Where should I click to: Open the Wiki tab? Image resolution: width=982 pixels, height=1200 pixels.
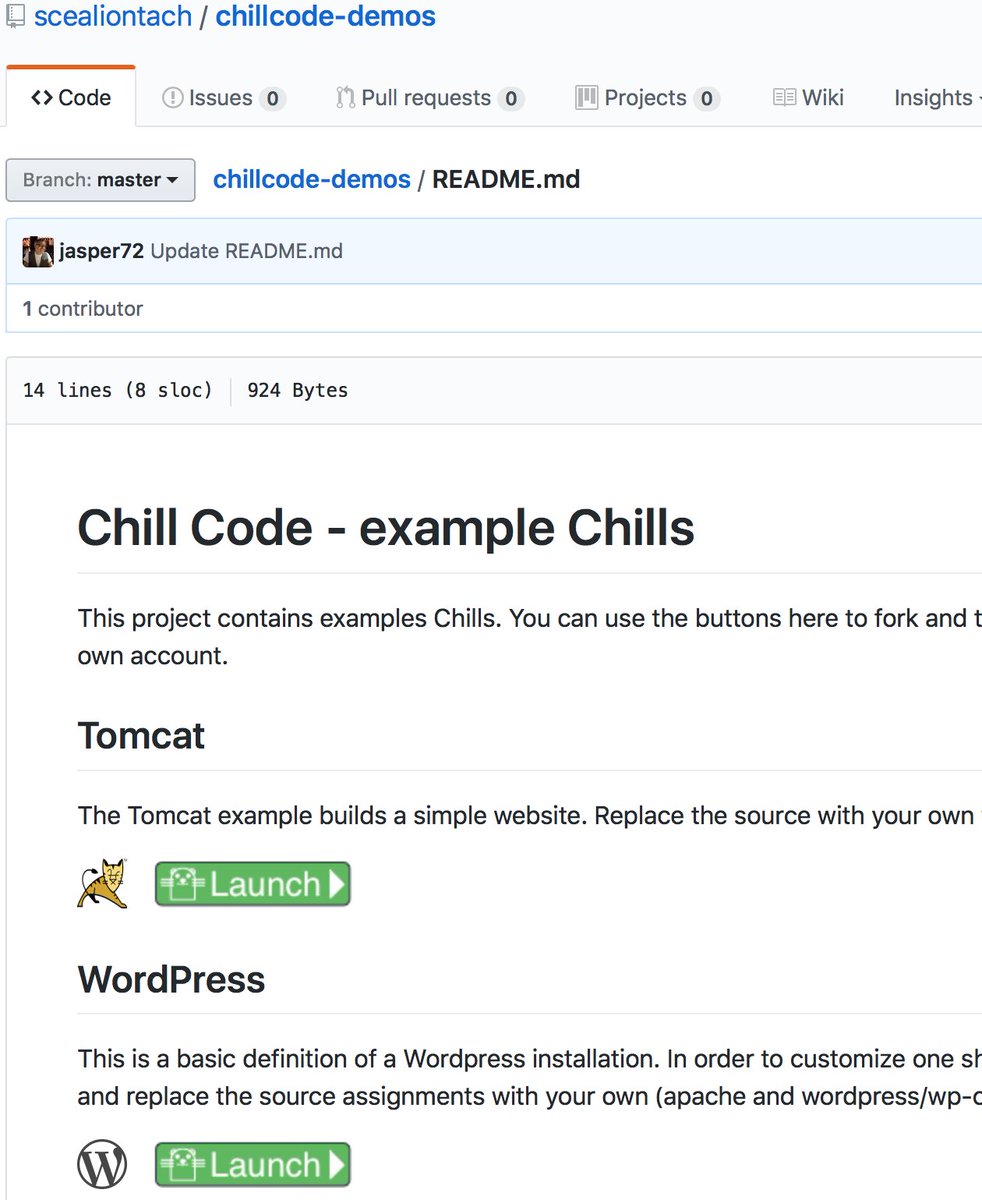point(809,98)
